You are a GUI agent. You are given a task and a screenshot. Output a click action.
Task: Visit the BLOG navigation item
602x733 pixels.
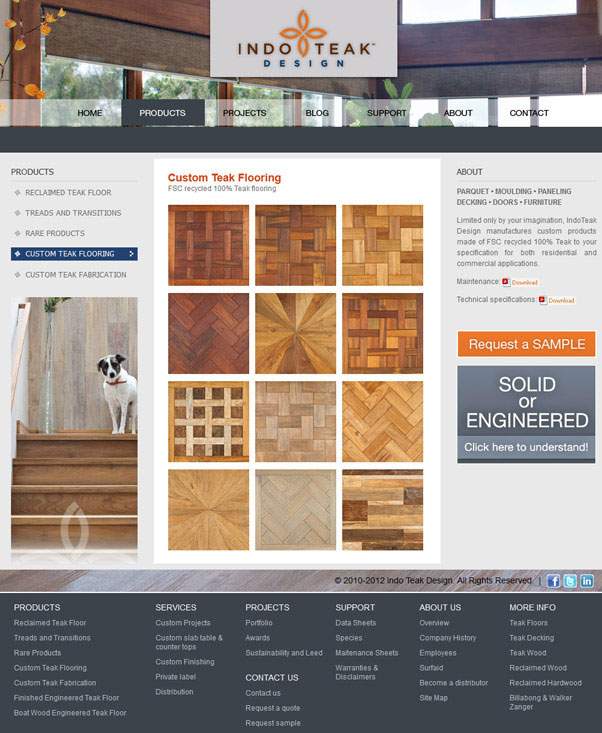pos(317,113)
